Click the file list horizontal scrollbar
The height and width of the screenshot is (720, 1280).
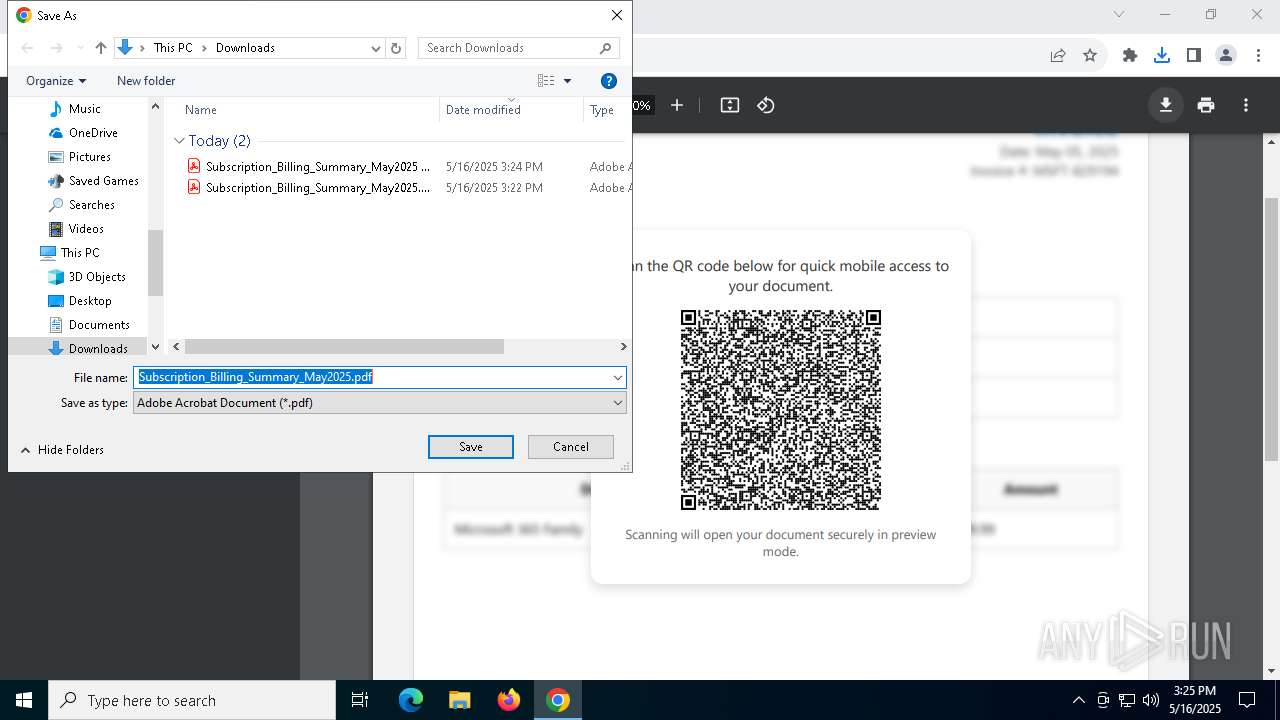click(344, 346)
